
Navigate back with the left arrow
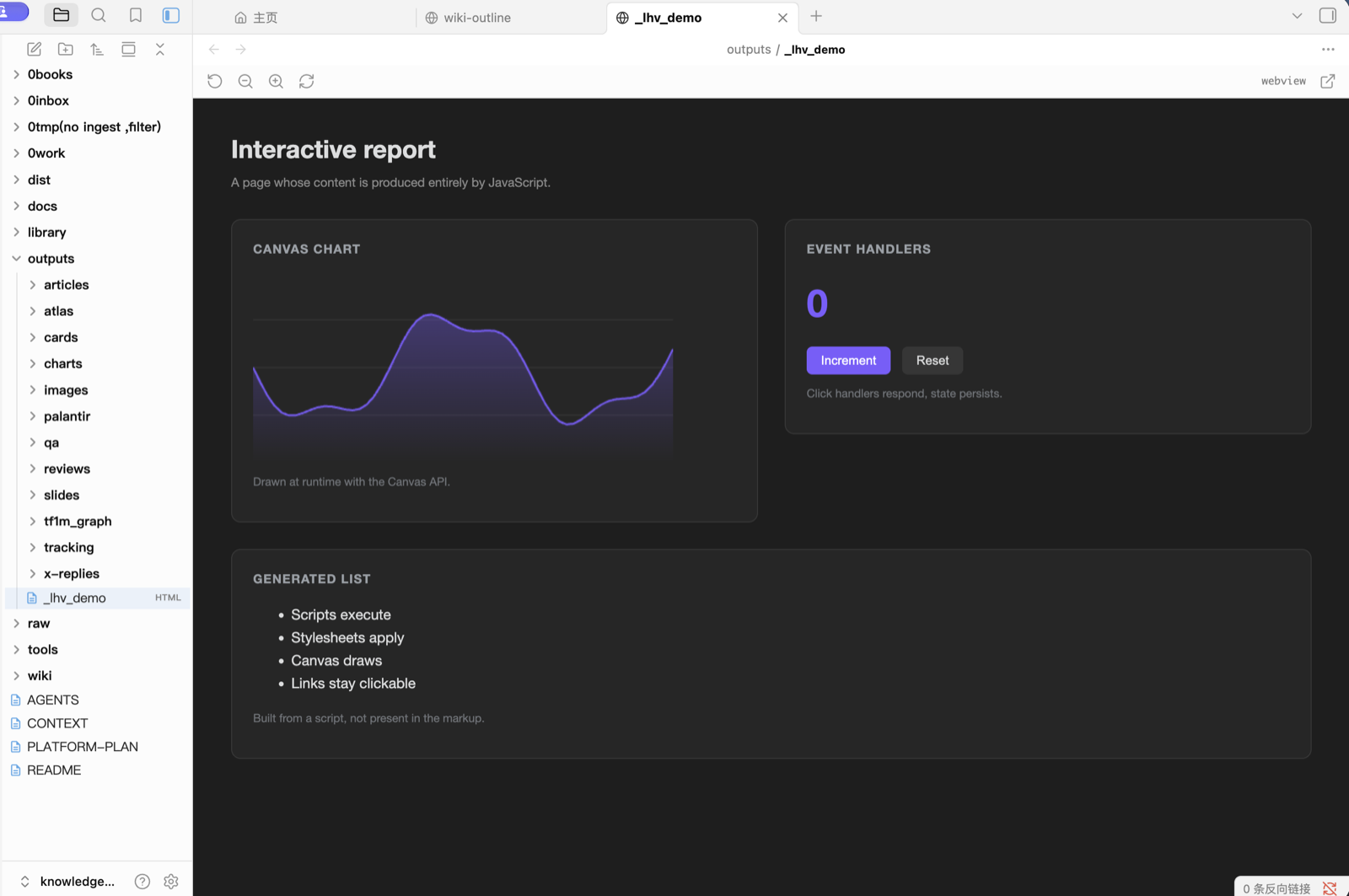coord(214,50)
